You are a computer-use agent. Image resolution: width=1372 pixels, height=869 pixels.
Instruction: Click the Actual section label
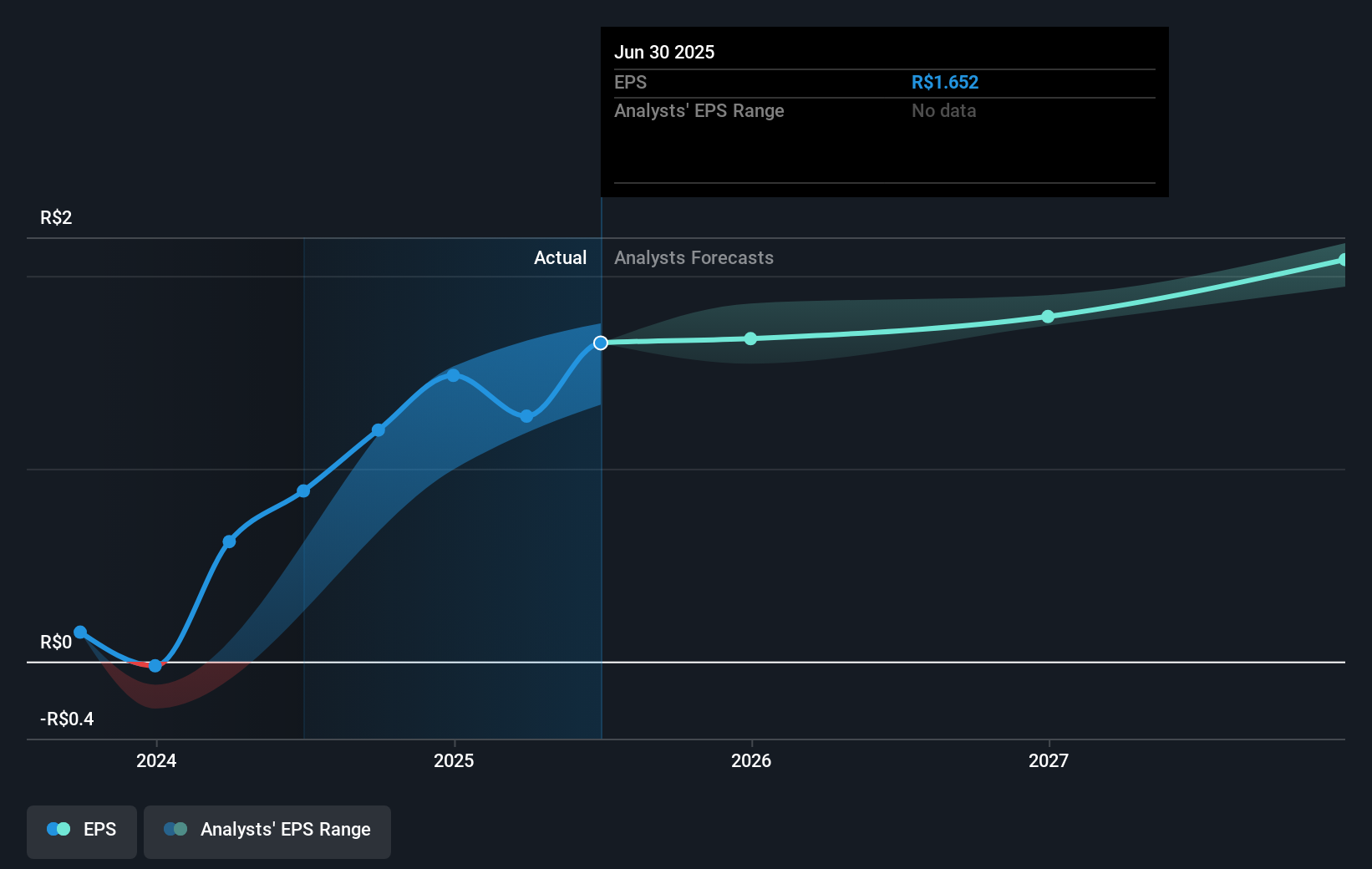click(x=560, y=258)
